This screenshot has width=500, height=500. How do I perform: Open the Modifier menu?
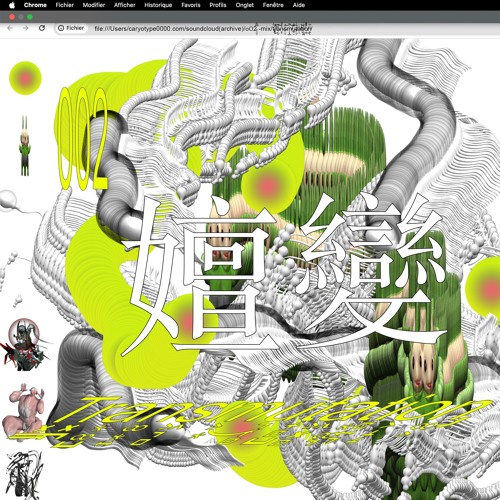[x=94, y=5]
